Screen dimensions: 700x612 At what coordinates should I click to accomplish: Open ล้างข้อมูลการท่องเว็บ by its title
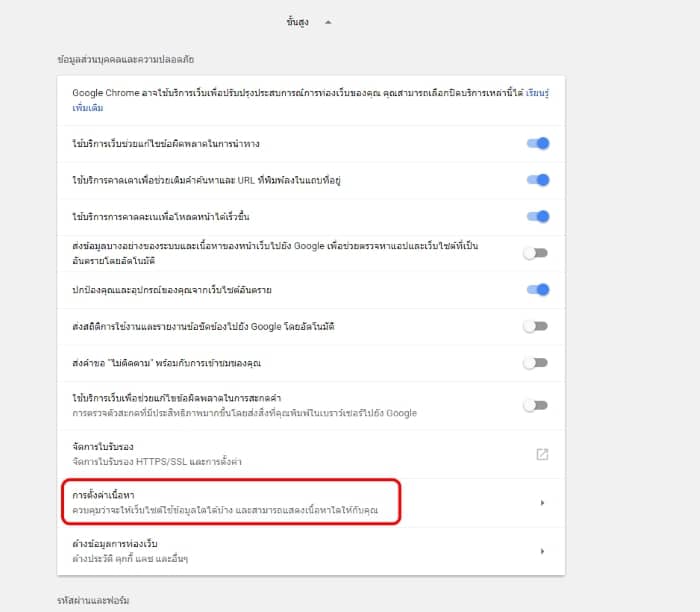pos(116,544)
